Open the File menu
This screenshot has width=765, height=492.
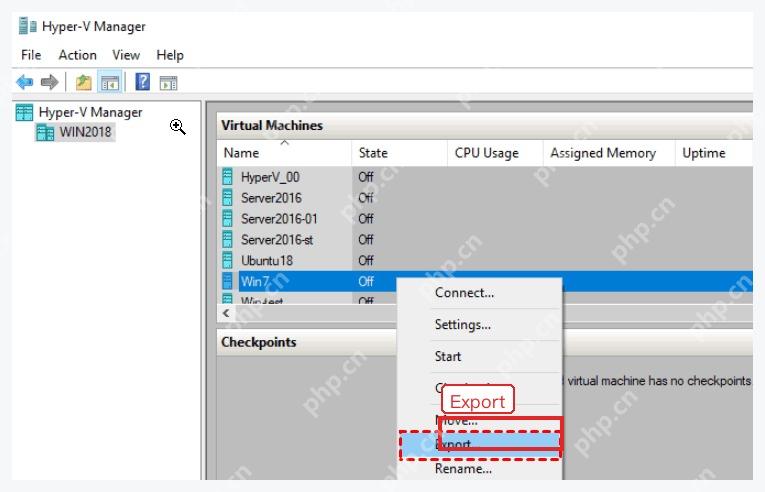31,55
